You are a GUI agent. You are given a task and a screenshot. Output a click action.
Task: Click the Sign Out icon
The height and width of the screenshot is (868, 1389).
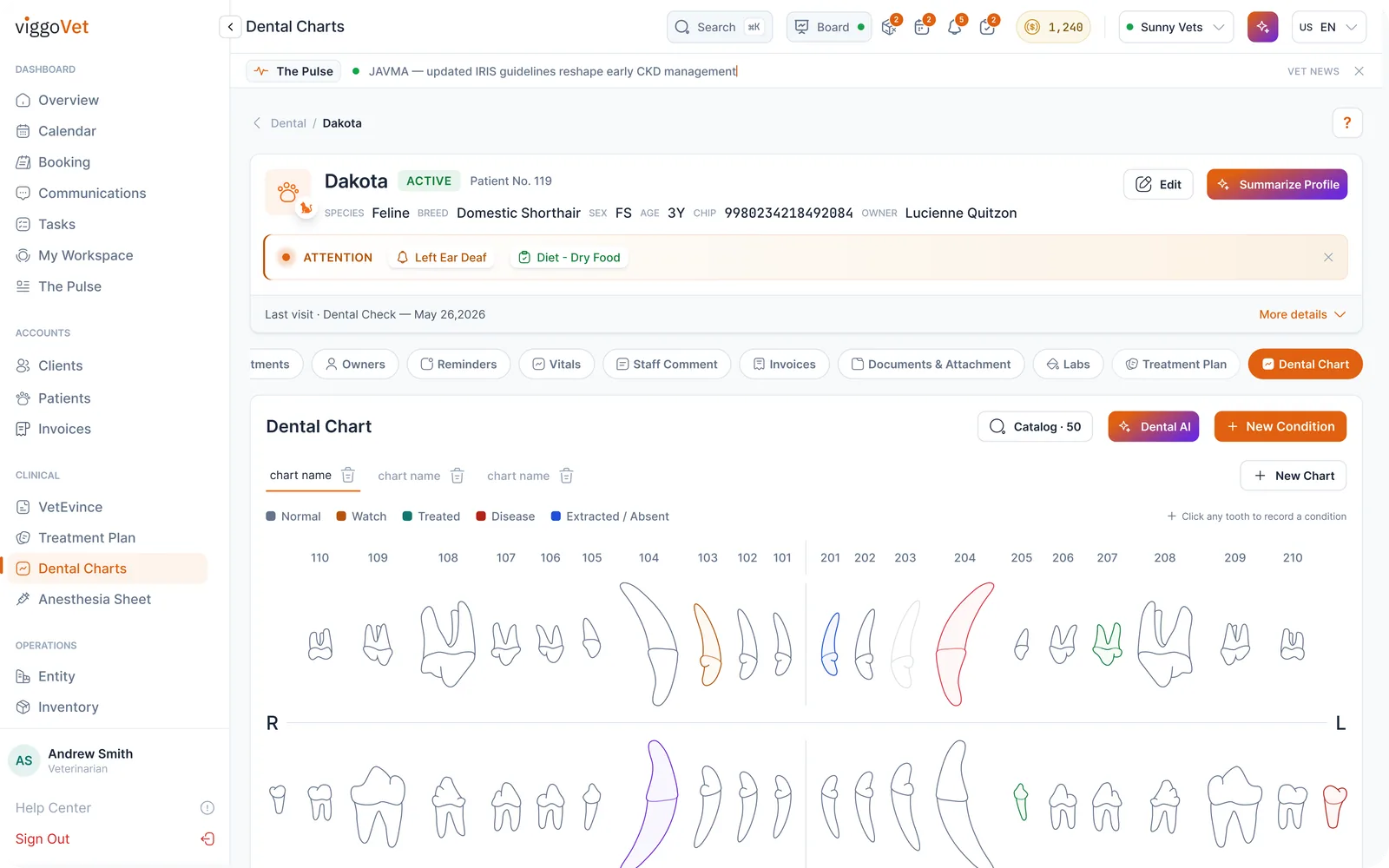[x=207, y=838]
